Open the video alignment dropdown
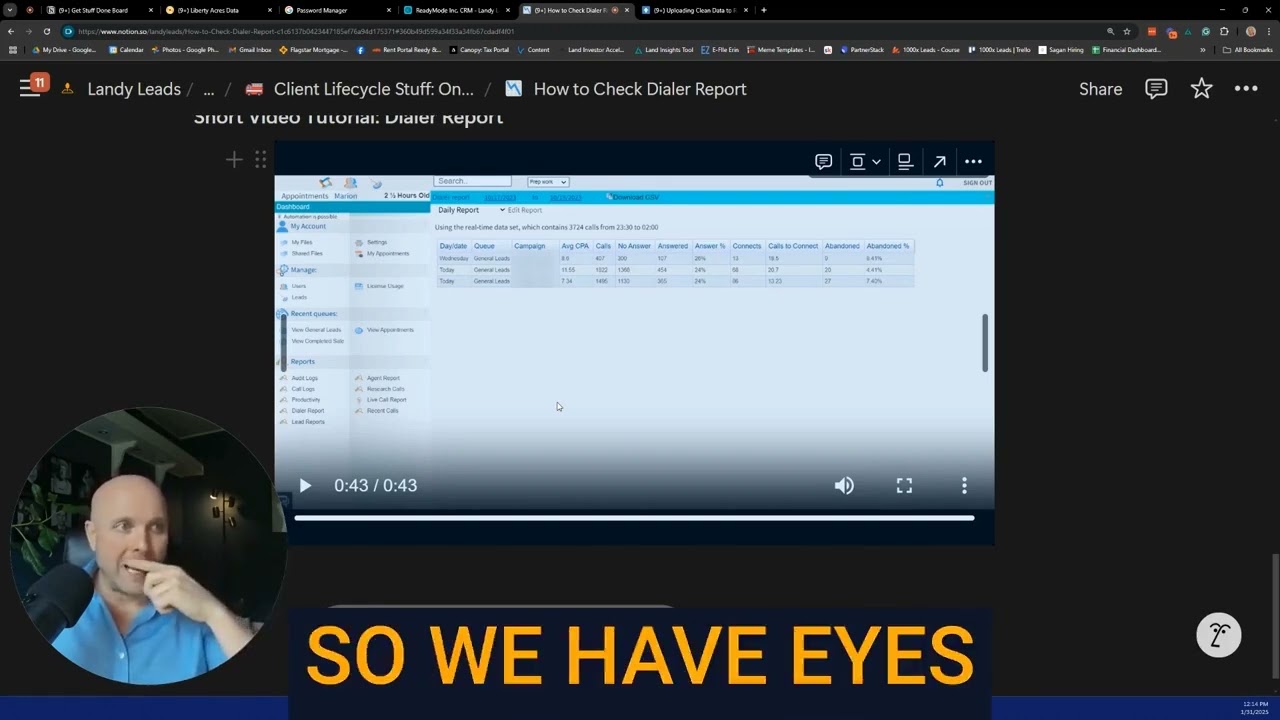The width and height of the screenshot is (1280, 720). tap(865, 162)
